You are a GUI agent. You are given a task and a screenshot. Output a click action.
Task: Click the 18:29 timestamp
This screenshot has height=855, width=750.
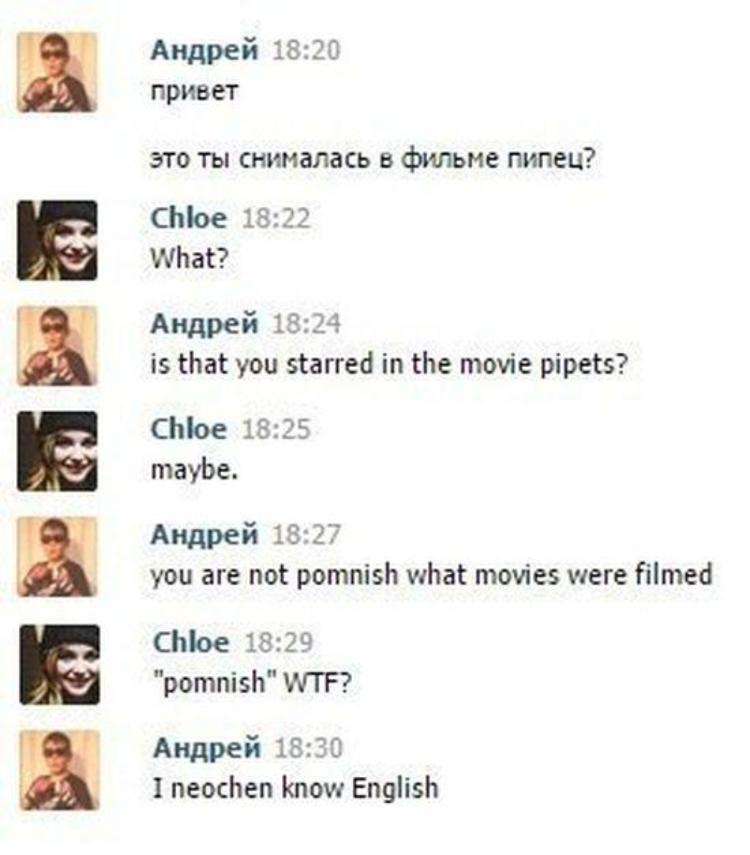[x=278, y=643]
